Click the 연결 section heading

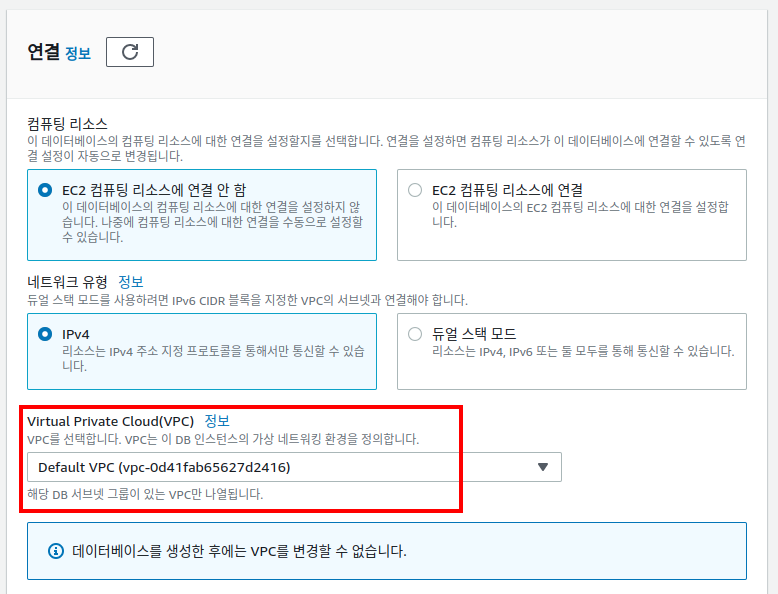pyautogui.click(x=43, y=52)
